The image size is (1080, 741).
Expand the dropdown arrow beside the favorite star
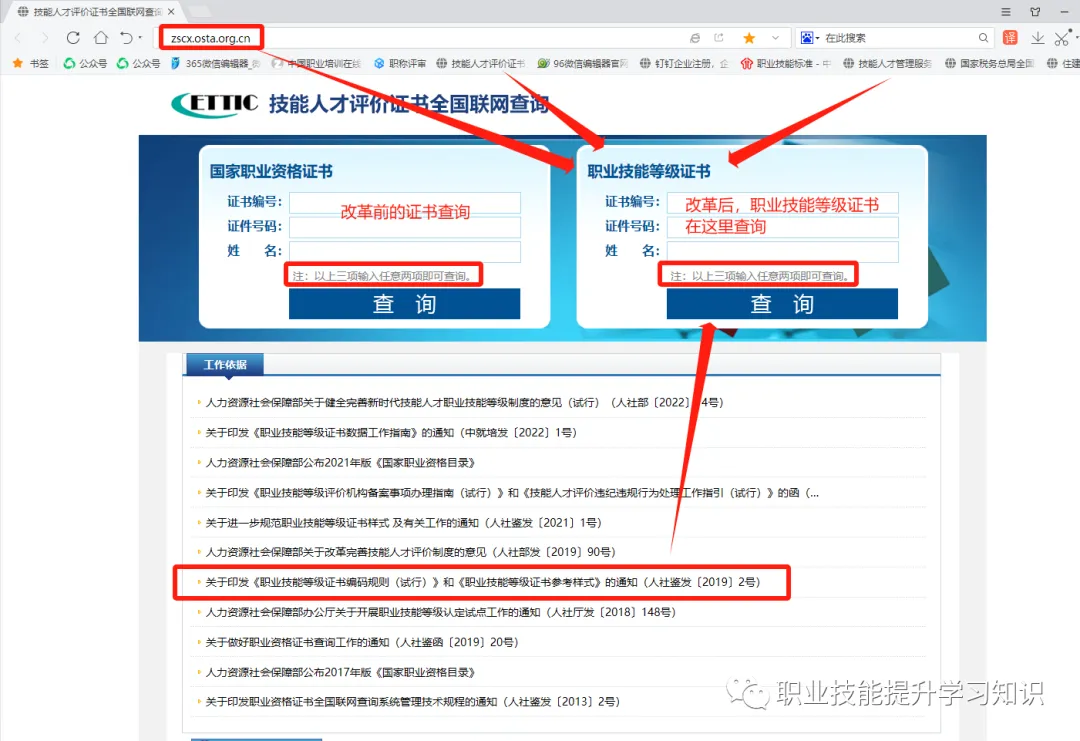point(775,37)
